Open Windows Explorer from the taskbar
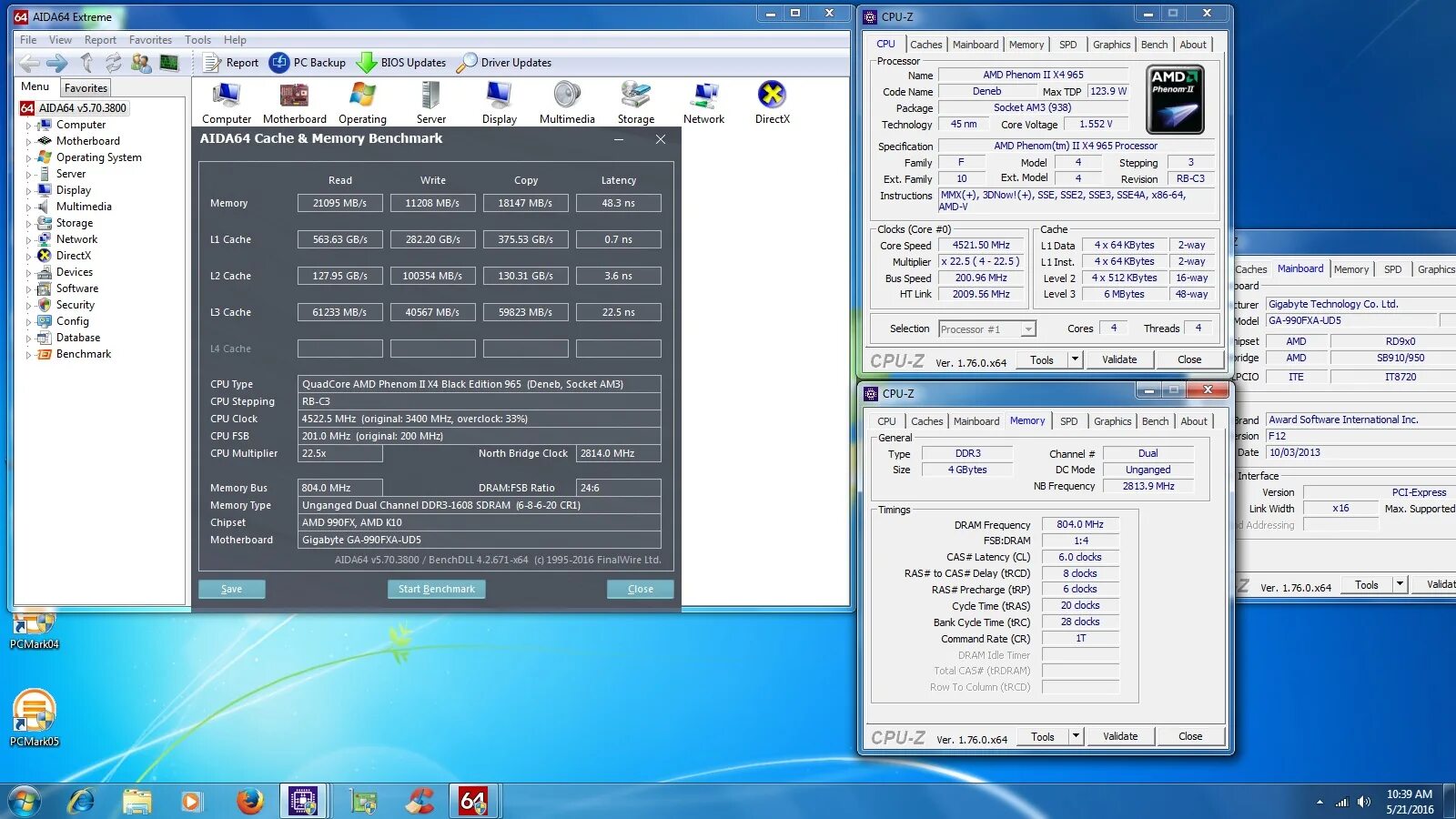 click(136, 801)
